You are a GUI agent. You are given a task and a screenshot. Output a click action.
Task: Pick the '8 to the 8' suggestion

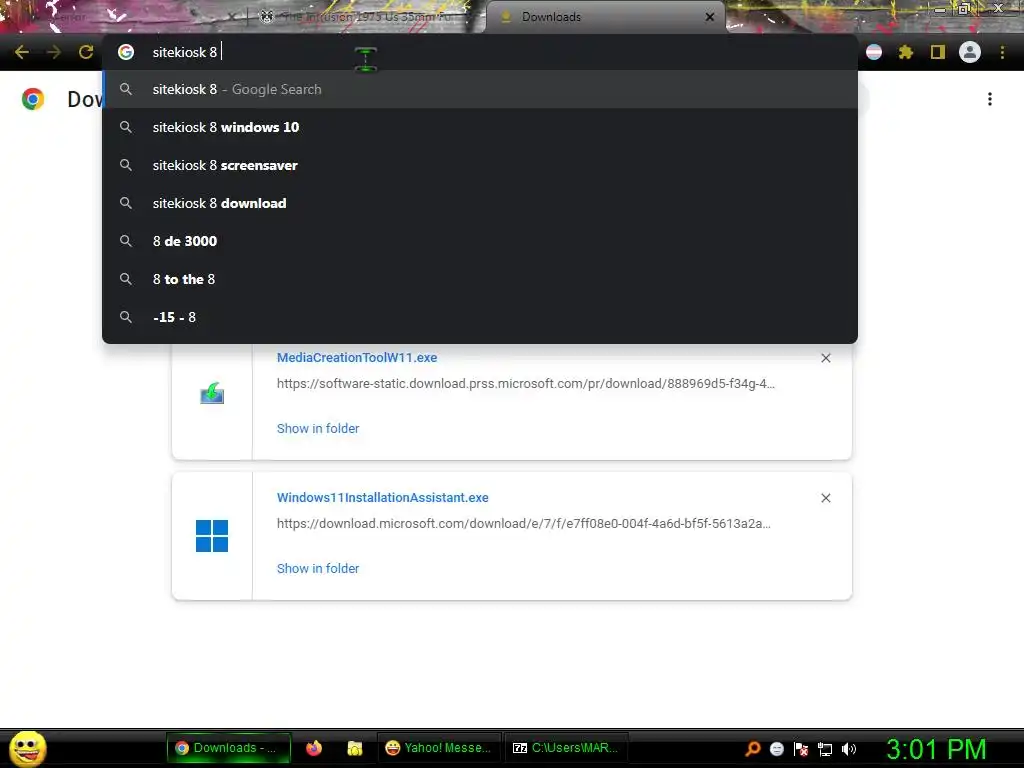(x=480, y=279)
